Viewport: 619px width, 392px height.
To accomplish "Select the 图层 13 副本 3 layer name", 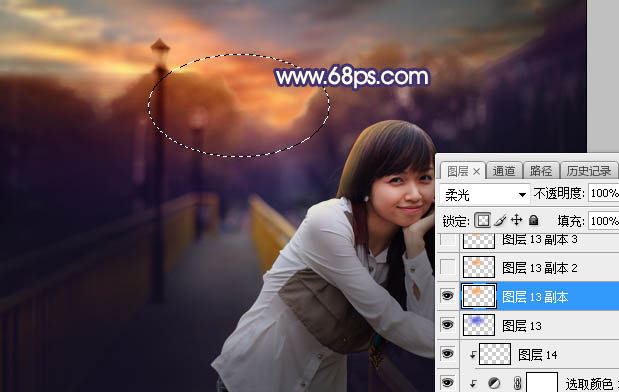I will click(x=540, y=239).
